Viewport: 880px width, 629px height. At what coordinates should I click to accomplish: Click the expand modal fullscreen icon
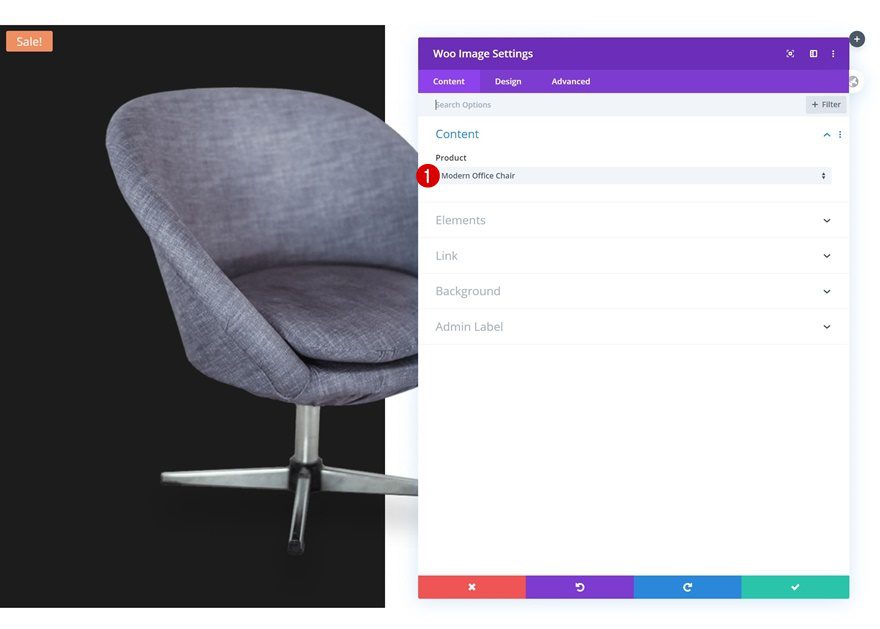[x=790, y=54]
